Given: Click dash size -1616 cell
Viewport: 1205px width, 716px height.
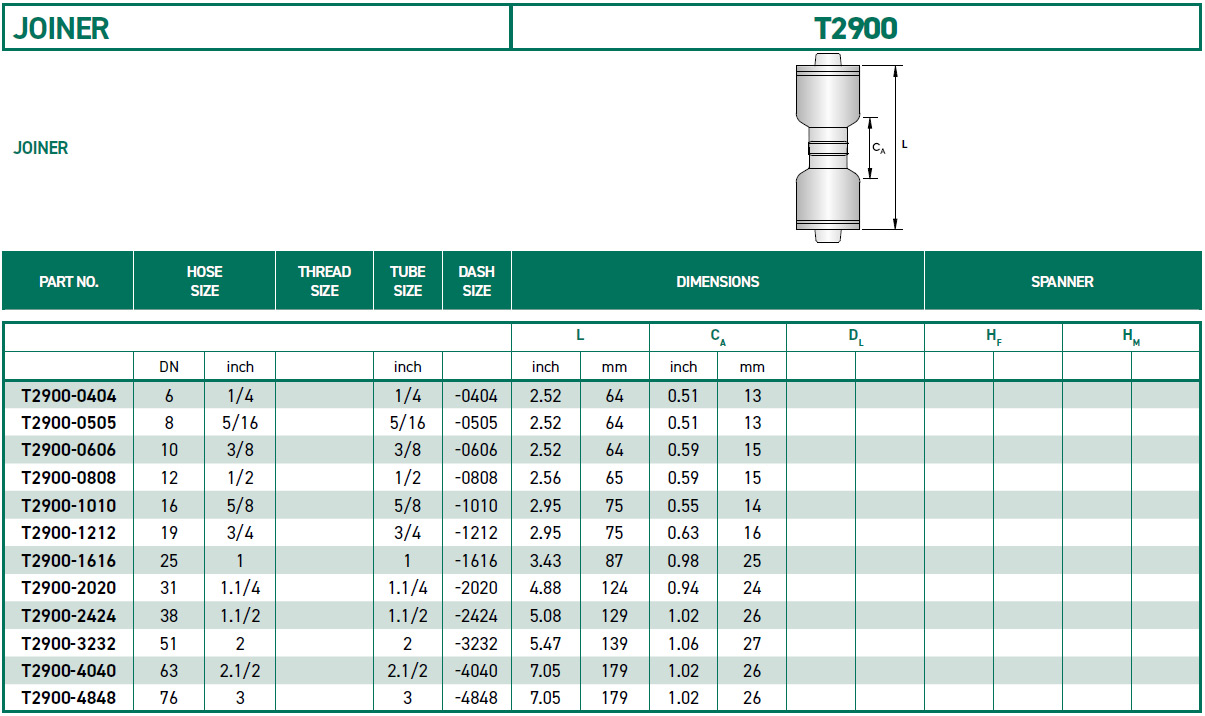Looking at the screenshot, I should click(476, 561).
